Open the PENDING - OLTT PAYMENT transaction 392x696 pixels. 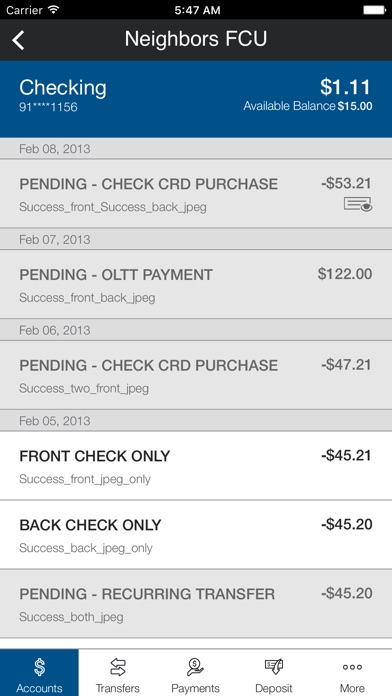196,284
